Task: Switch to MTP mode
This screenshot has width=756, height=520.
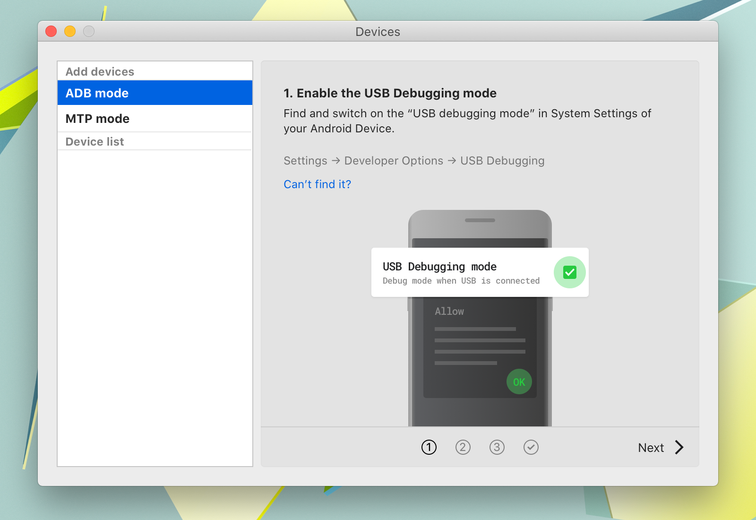Action: point(155,119)
